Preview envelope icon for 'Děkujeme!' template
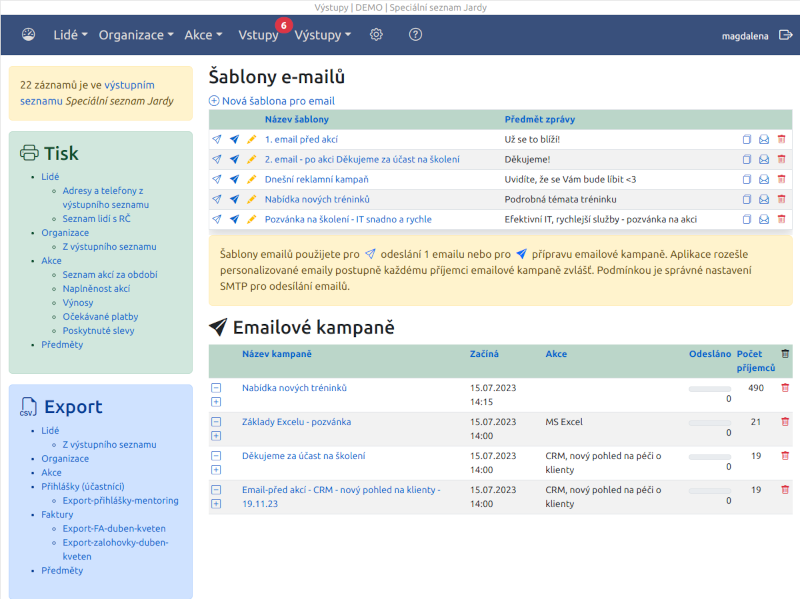800x599 pixels. (764, 159)
